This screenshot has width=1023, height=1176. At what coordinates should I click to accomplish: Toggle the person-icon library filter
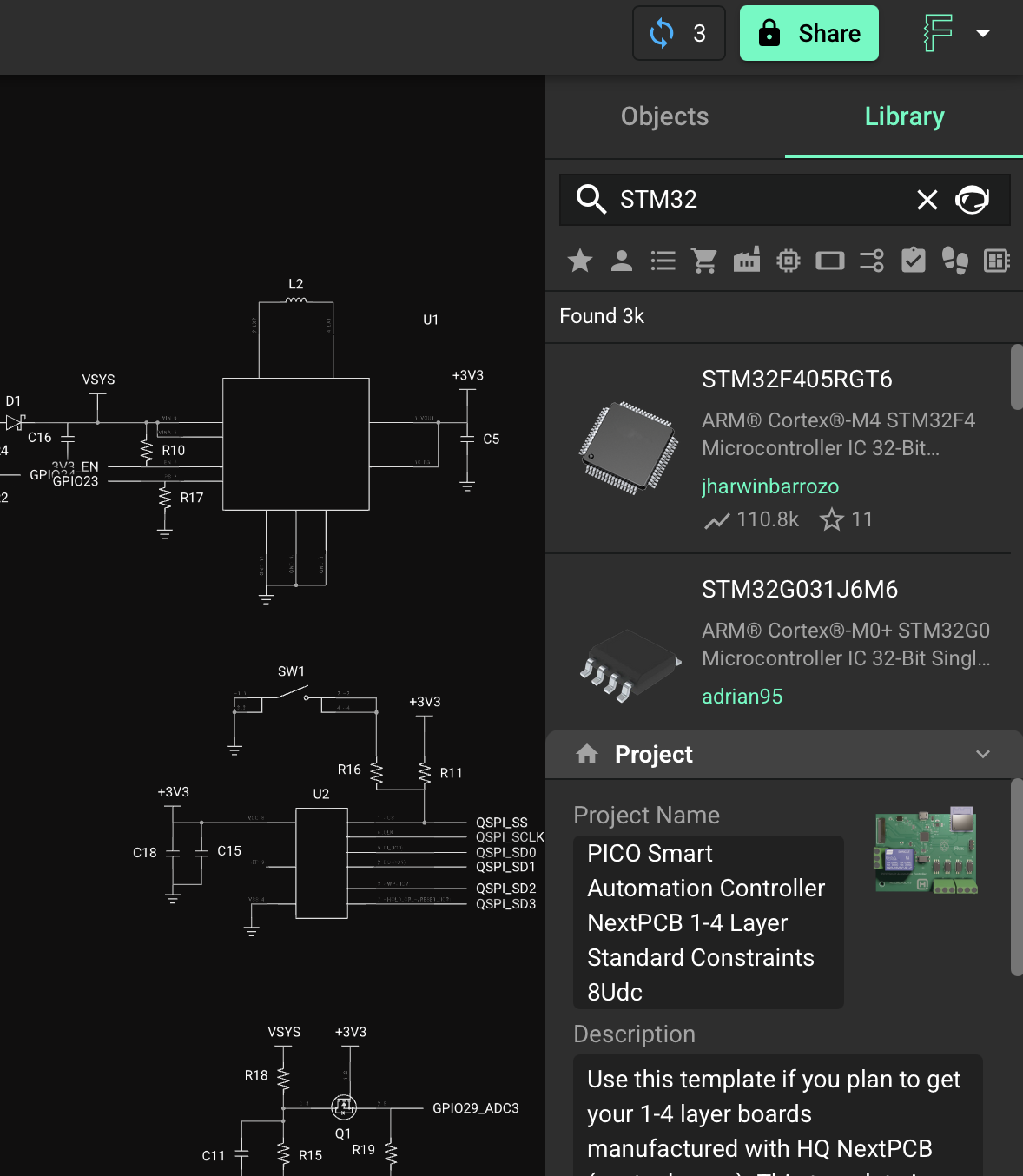(622, 261)
